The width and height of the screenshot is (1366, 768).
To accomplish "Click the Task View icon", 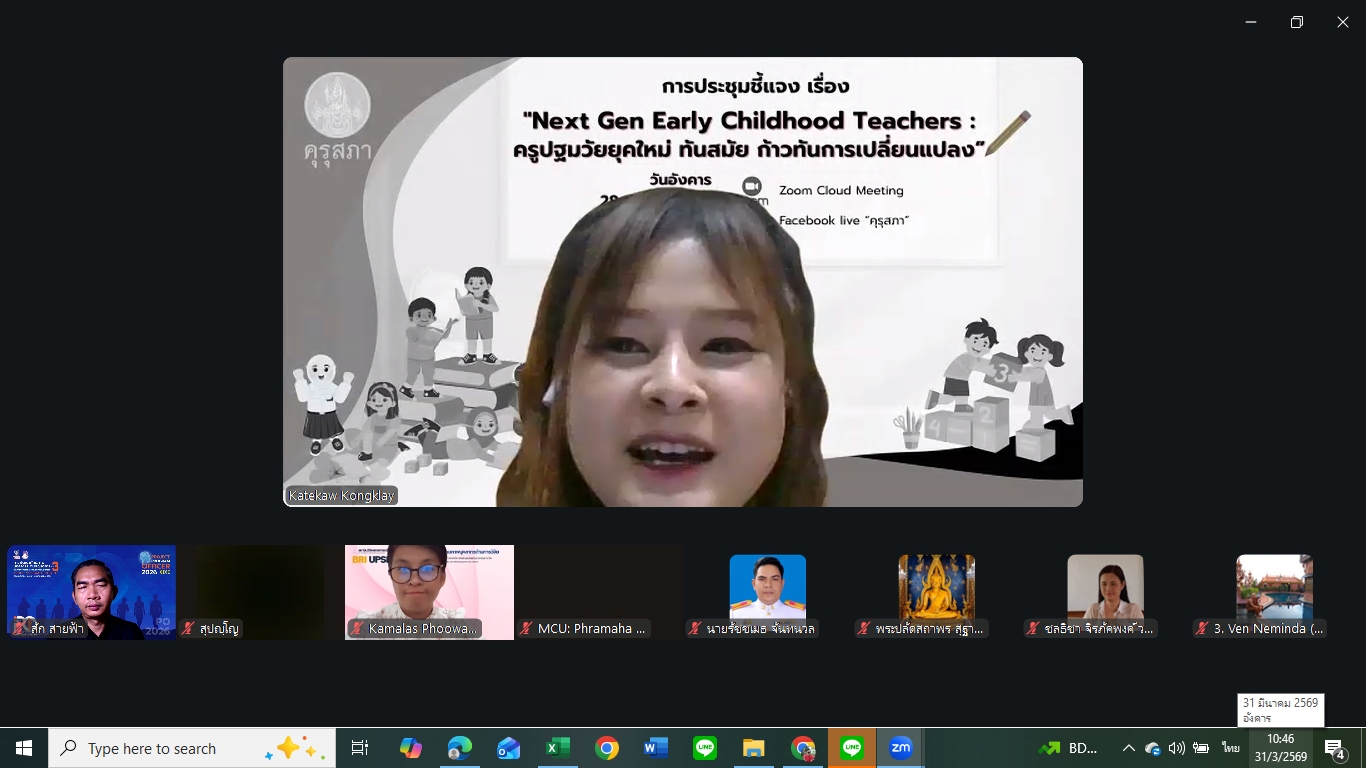I will (x=360, y=748).
